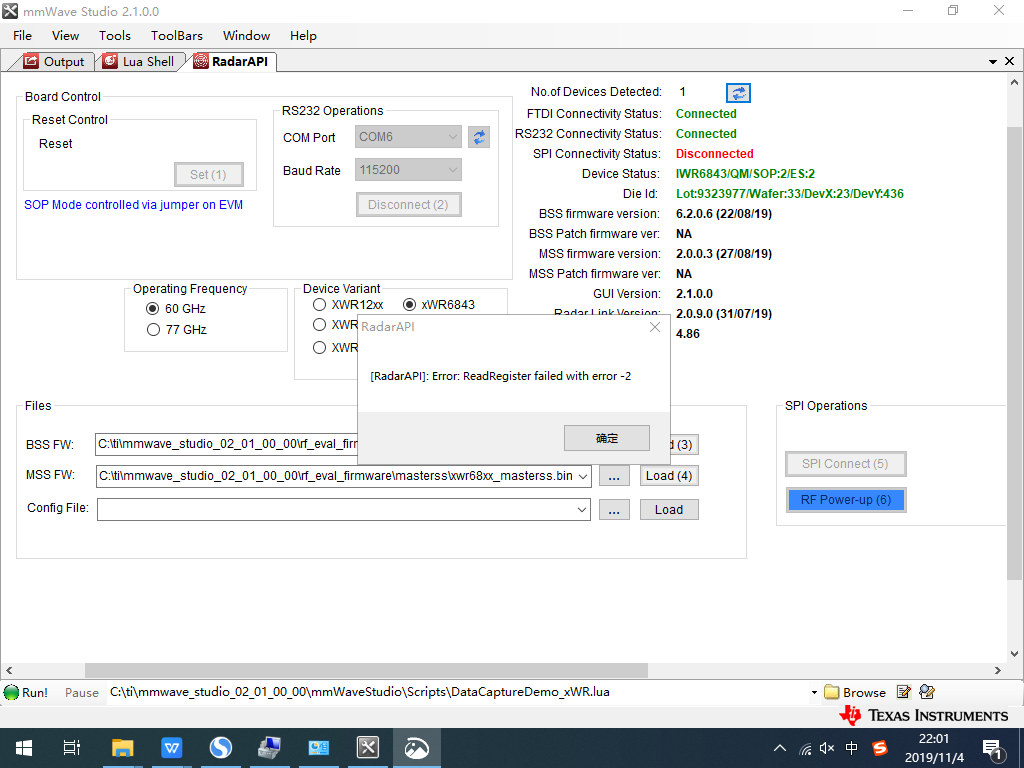Close the RadarAPI error dialog
1024x768 pixels.
click(655, 327)
